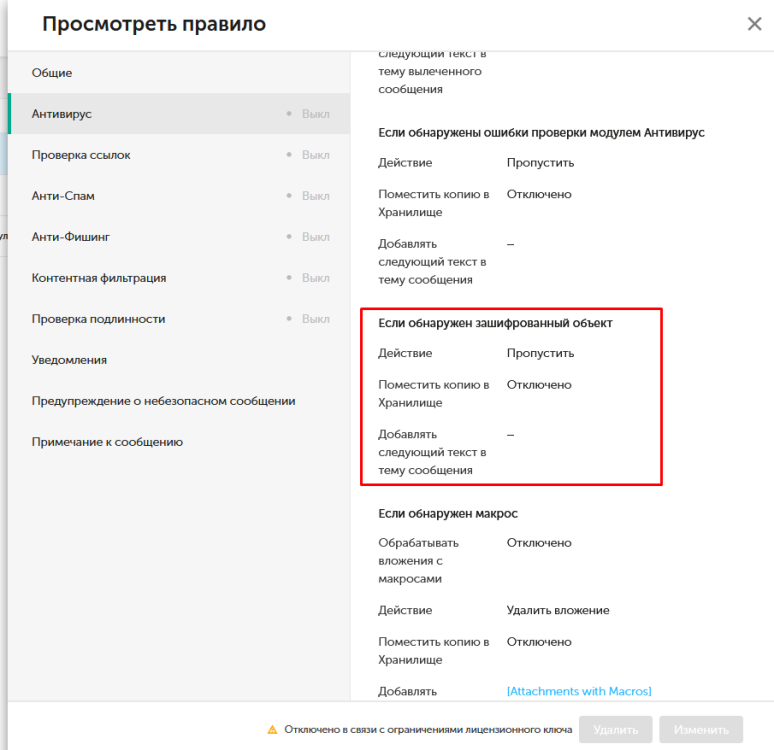The image size is (774, 750).
Task: Click the Антивирус status dot indicator
Action: pyautogui.click(x=290, y=114)
